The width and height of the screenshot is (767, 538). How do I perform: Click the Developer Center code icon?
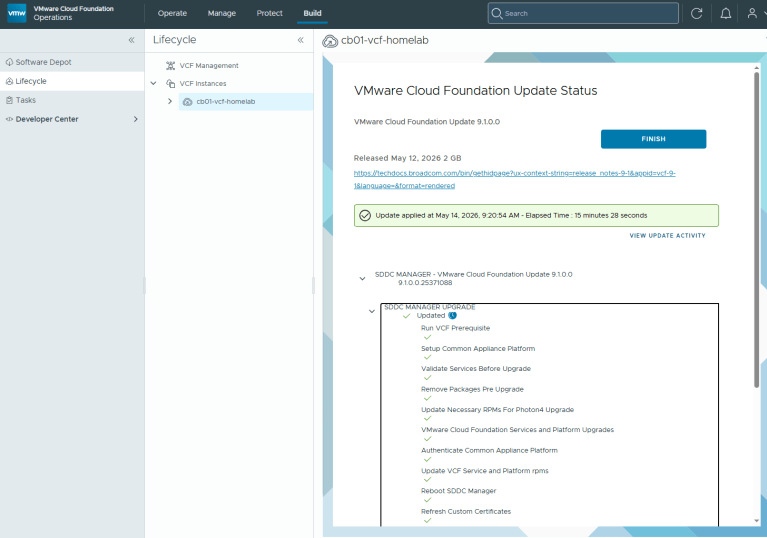coord(9,119)
